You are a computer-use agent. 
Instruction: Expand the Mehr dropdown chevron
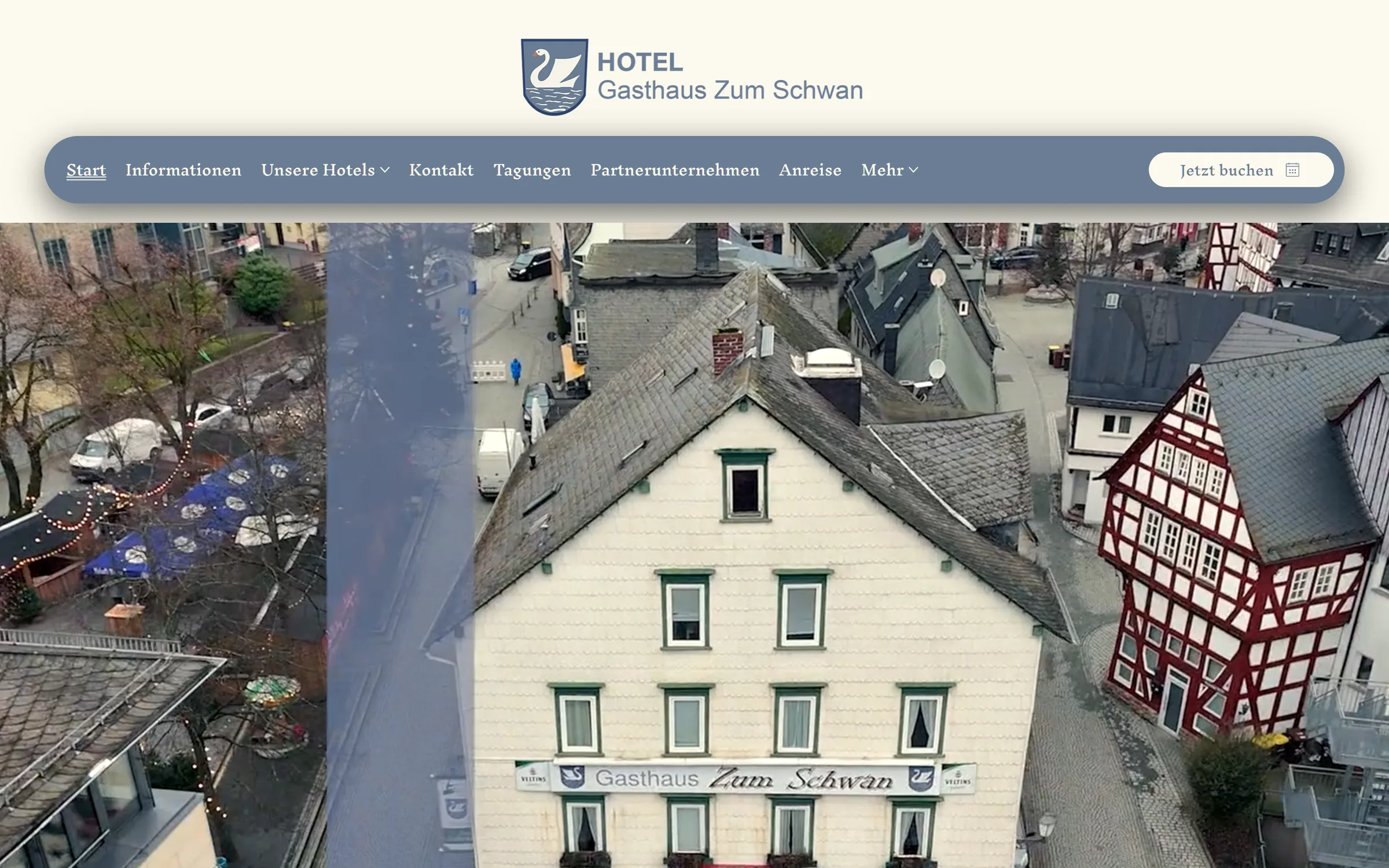(x=913, y=170)
